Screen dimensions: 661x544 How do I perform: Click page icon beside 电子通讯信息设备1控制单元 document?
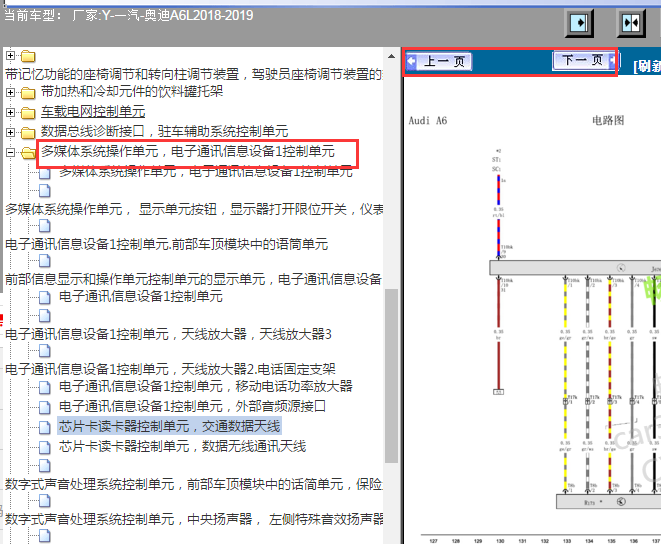45,297
